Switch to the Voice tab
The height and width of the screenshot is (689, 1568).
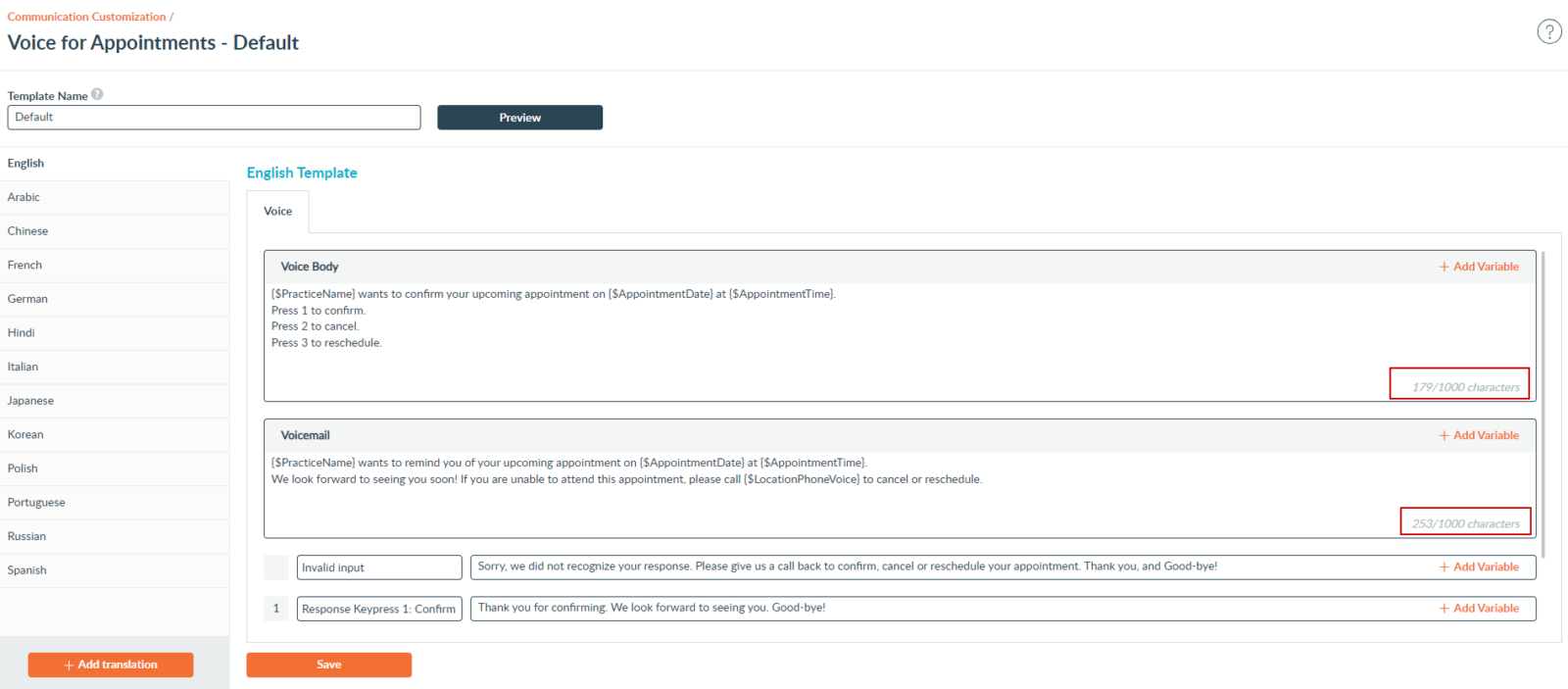(x=277, y=212)
